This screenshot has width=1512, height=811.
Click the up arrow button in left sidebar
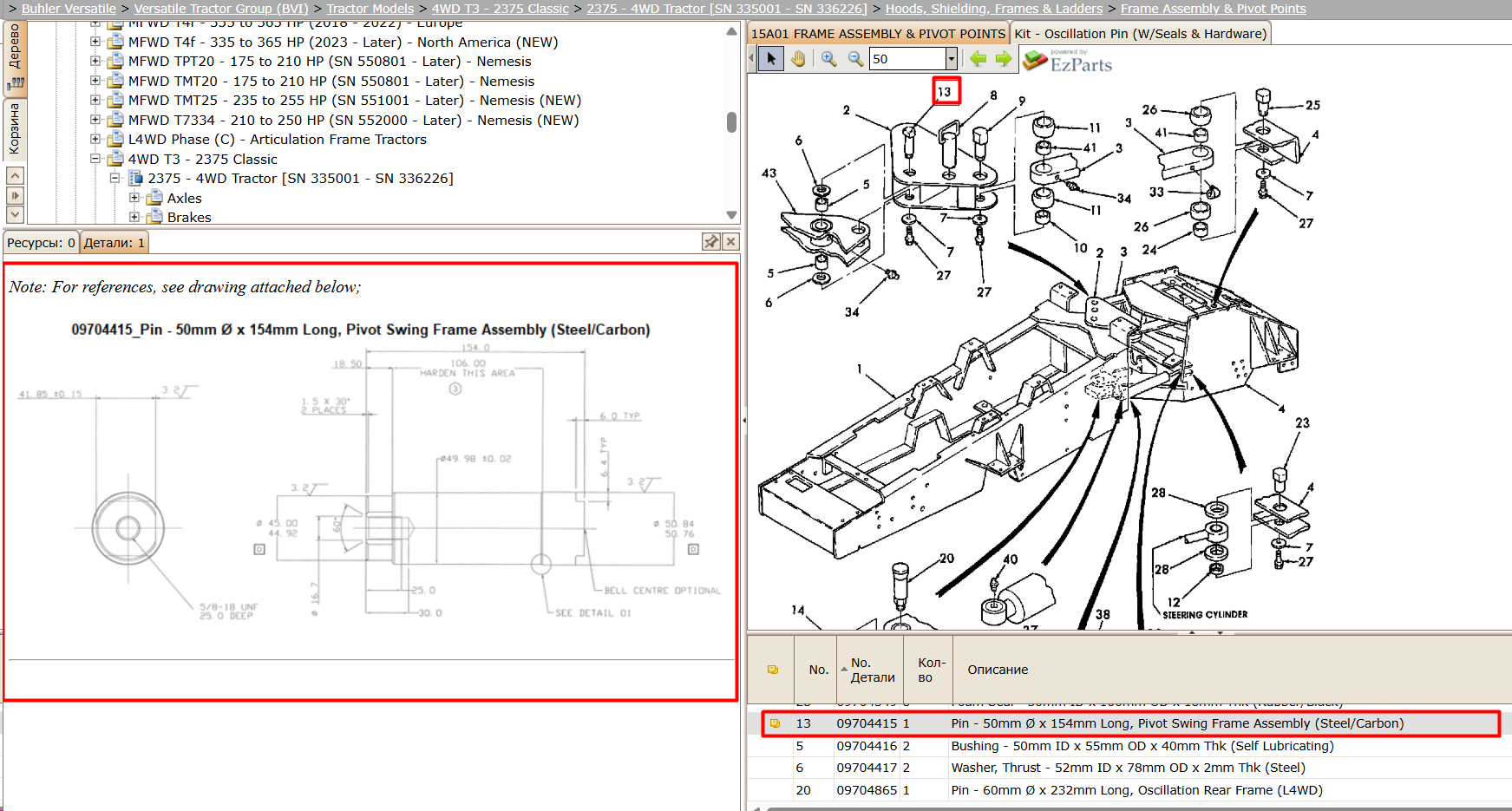click(15, 175)
